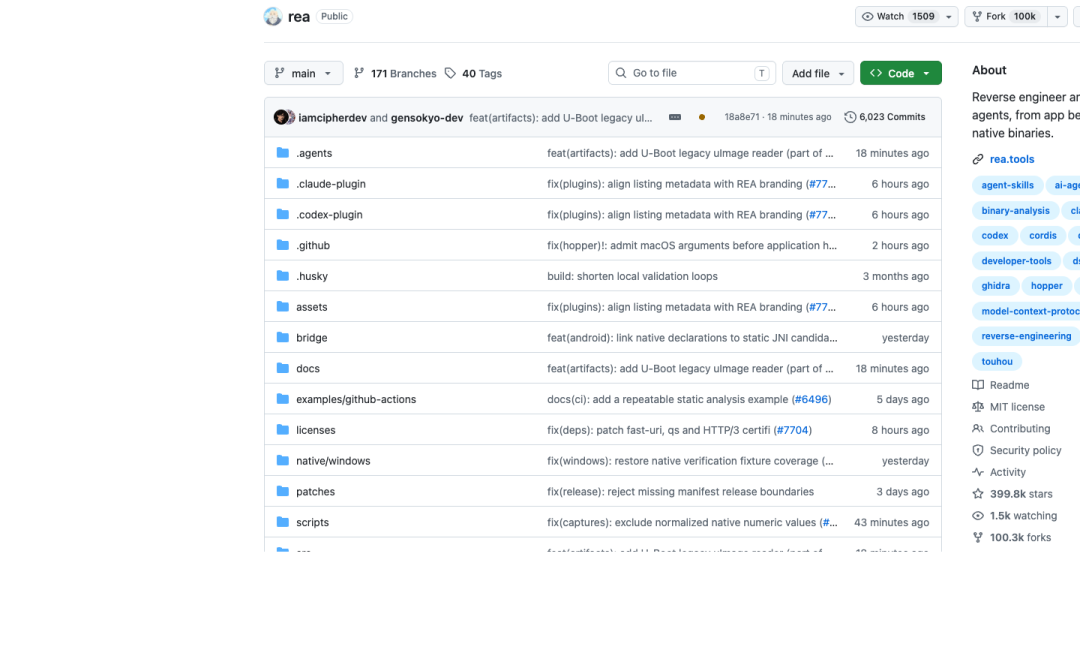The image size is (1080, 653).
Task: Open the native/windows folder
Action: [333, 461]
